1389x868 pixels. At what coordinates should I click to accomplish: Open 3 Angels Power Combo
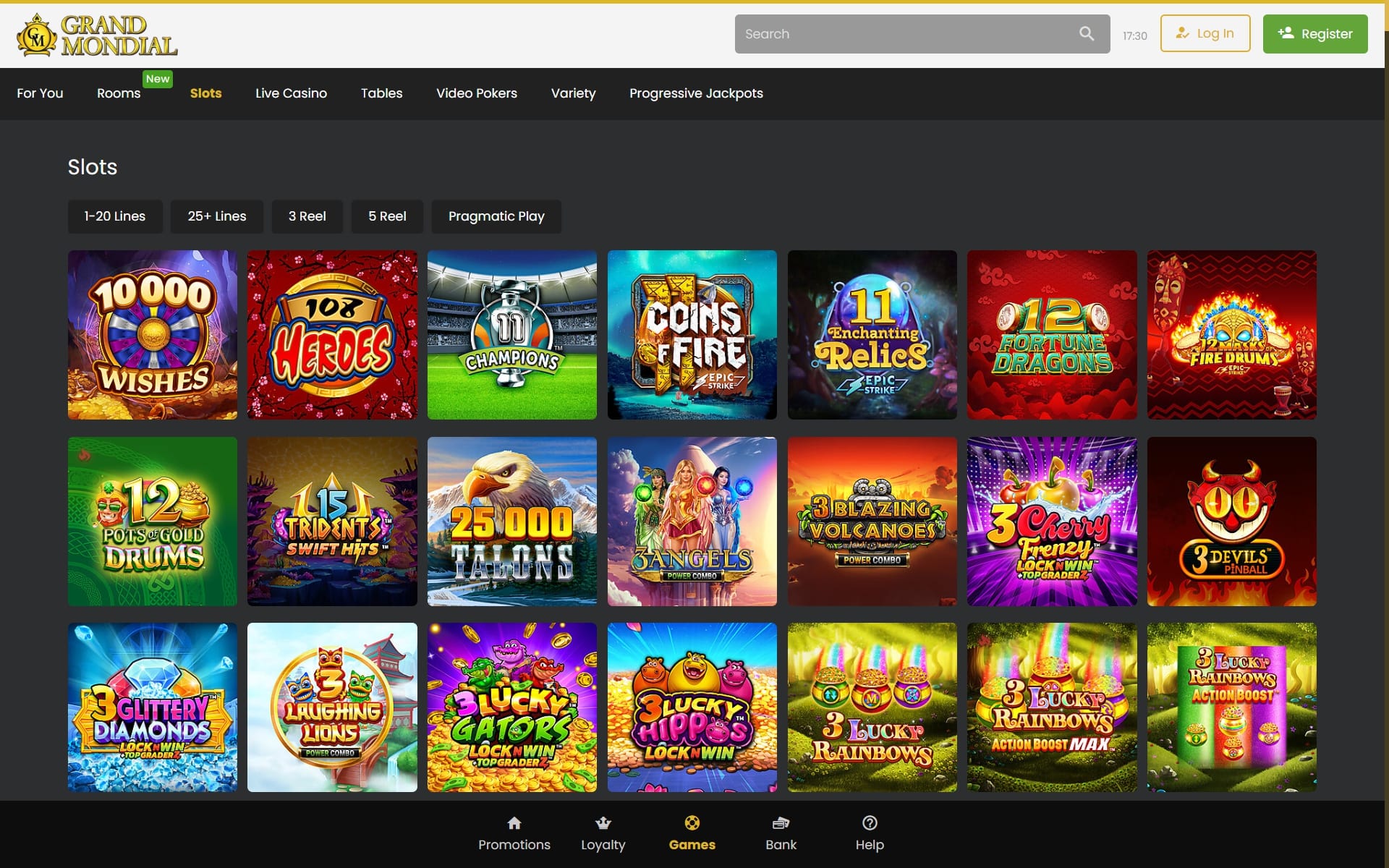692,522
